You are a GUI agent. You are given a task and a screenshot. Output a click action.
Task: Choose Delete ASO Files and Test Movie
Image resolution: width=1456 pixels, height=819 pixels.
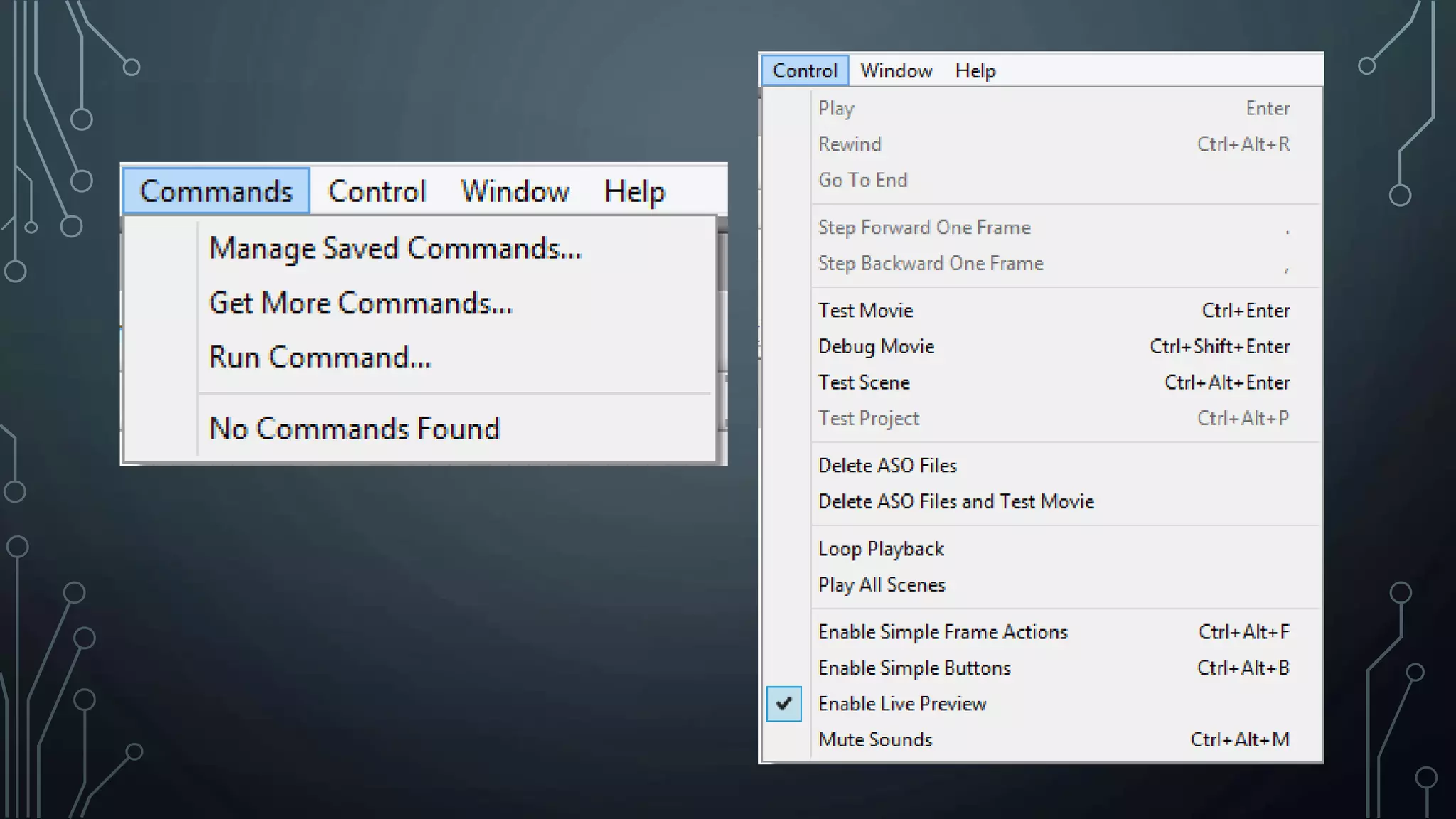955,501
